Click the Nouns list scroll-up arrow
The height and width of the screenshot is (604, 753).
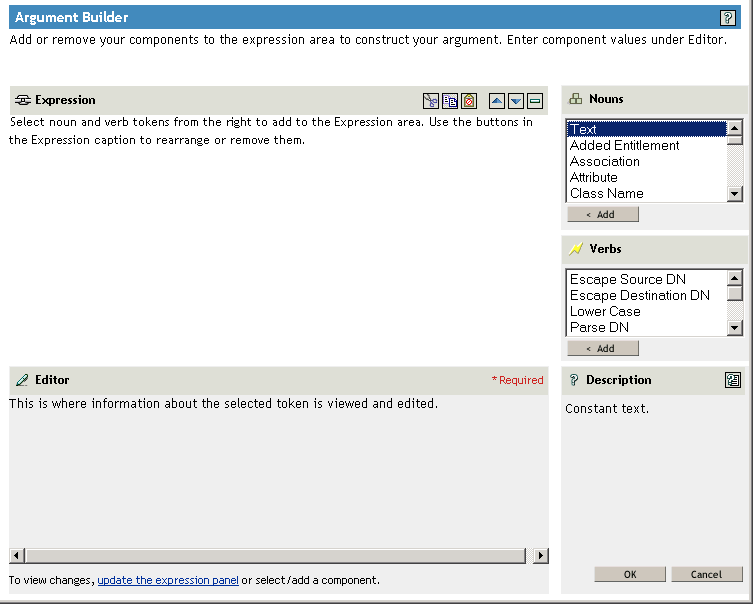point(734,128)
